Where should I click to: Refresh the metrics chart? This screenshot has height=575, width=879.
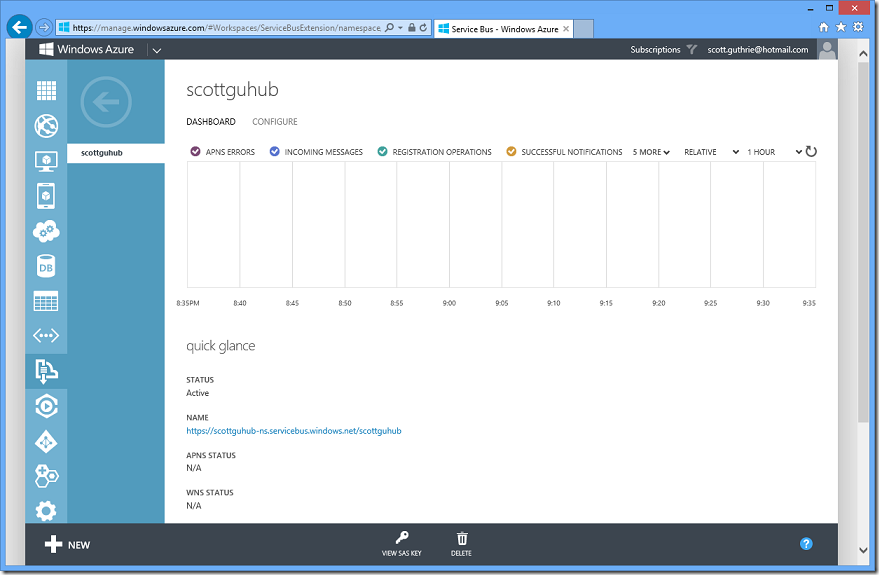[811, 151]
